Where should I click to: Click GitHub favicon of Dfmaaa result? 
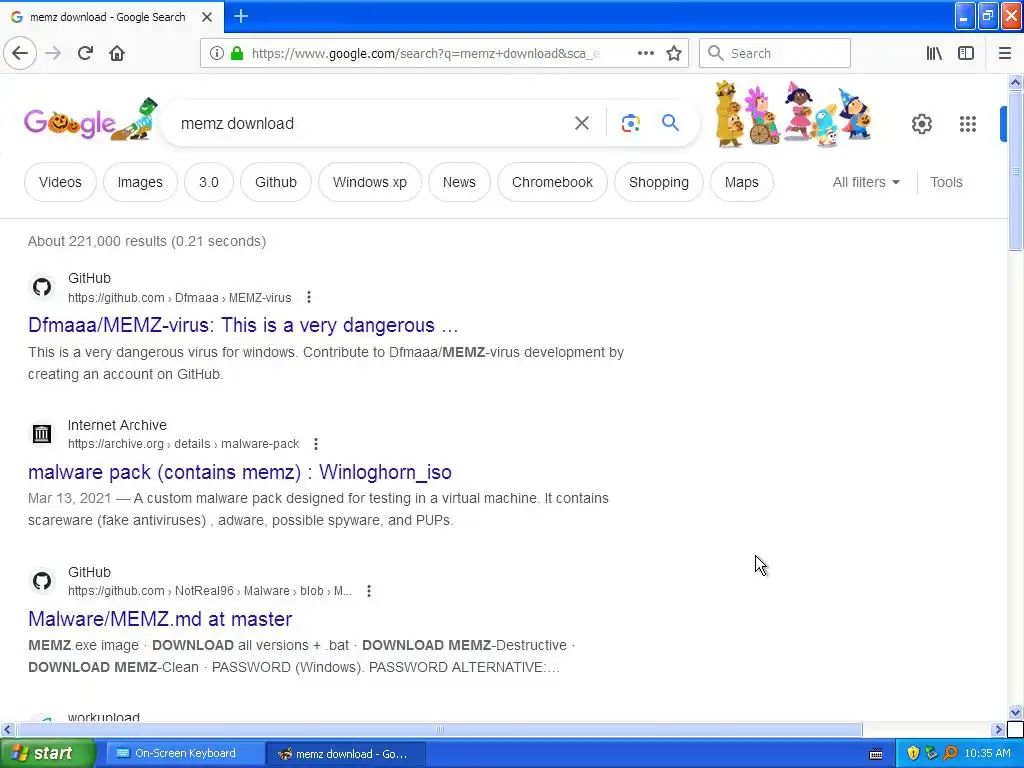[42, 287]
